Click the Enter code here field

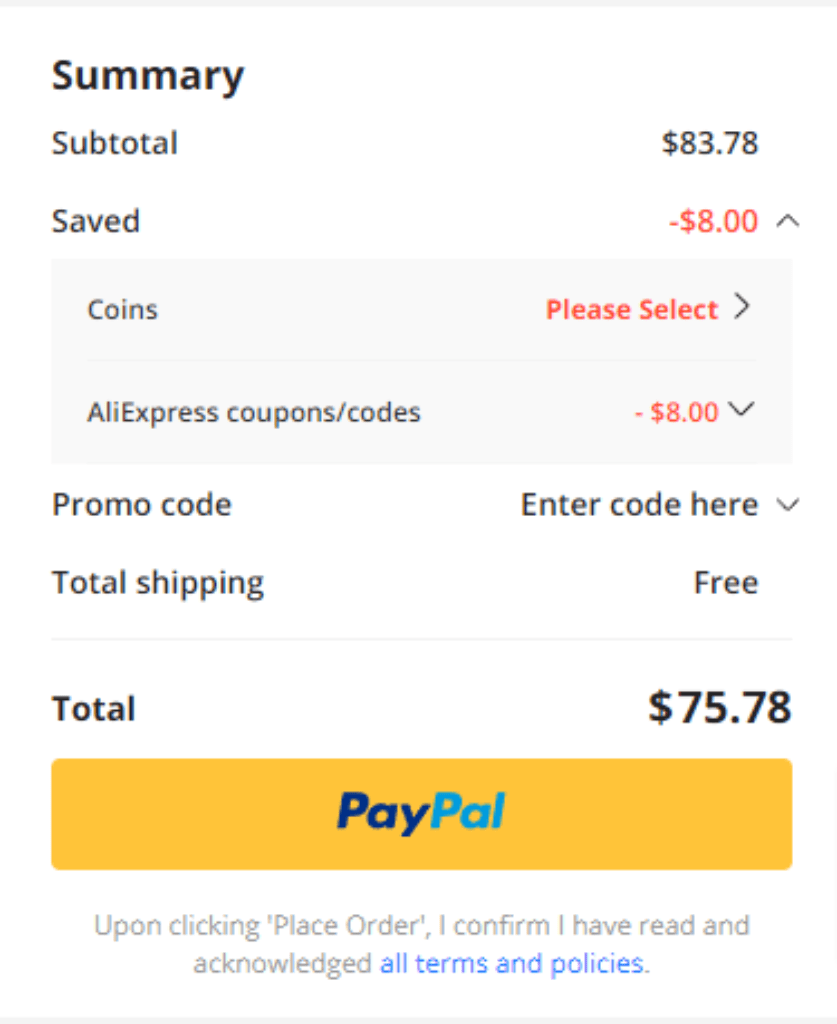[x=639, y=505]
